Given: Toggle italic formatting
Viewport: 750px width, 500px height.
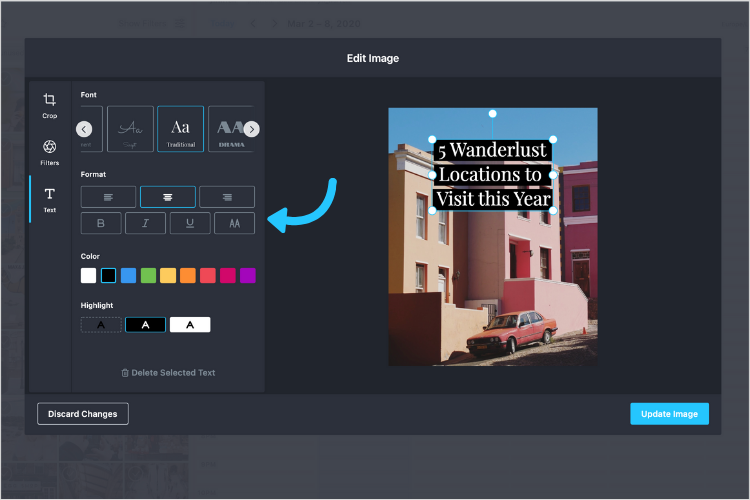Looking at the screenshot, I should [145, 223].
